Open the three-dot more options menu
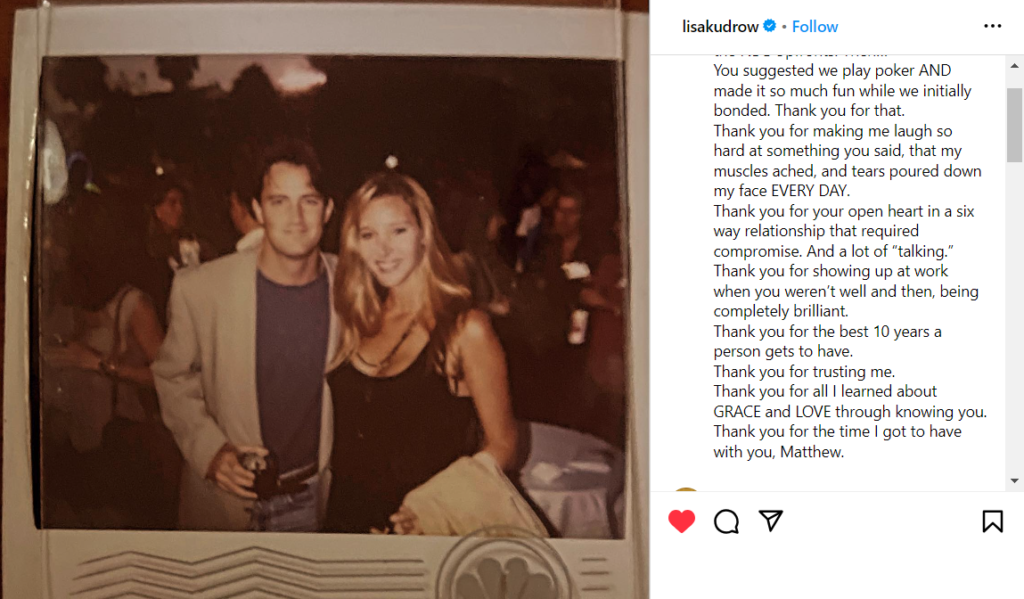This screenshot has width=1024, height=599. coord(992,26)
